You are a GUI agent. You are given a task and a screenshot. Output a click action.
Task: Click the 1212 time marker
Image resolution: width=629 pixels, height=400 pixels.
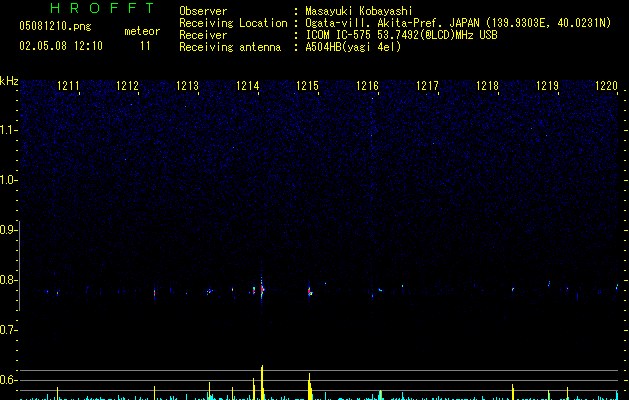click(127, 86)
